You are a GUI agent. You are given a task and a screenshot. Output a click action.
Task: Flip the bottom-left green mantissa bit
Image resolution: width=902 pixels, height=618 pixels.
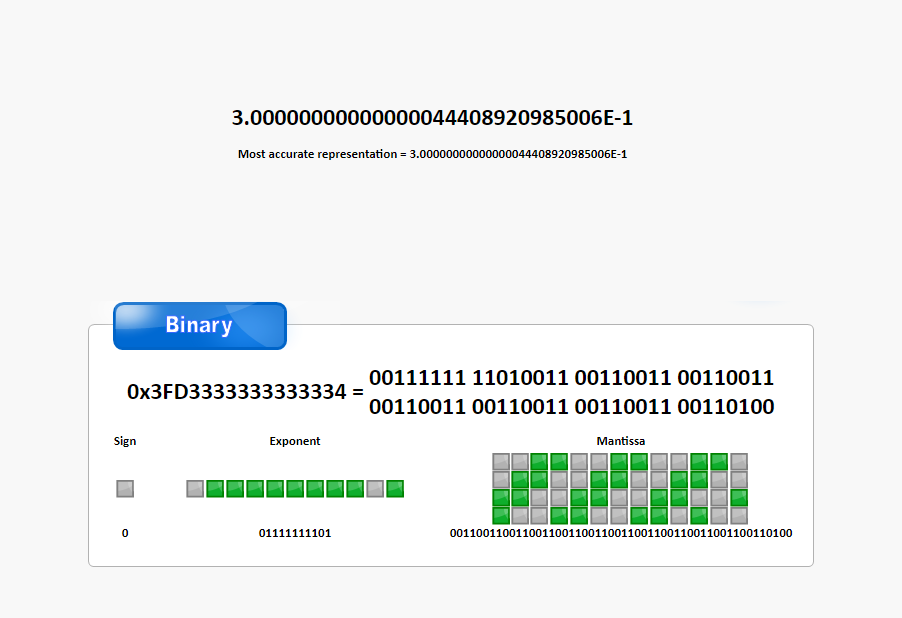tap(501, 516)
